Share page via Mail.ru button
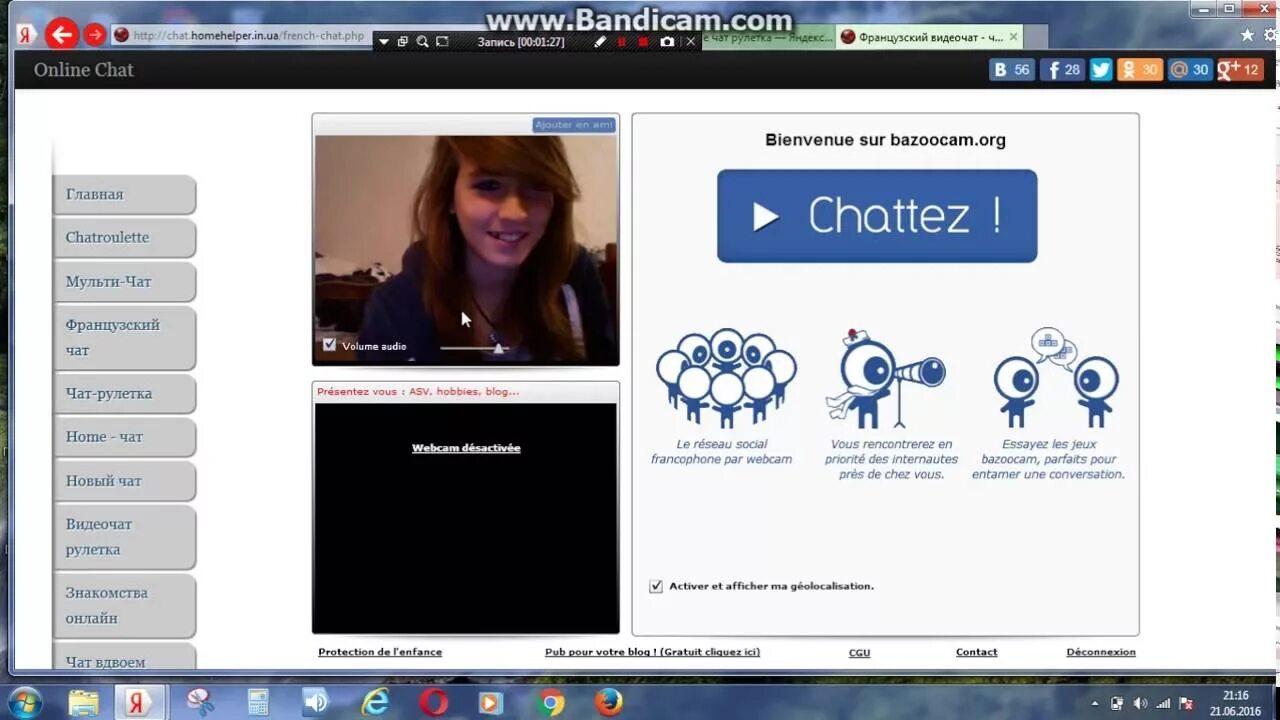The height and width of the screenshot is (720, 1280). click(1190, 69)
